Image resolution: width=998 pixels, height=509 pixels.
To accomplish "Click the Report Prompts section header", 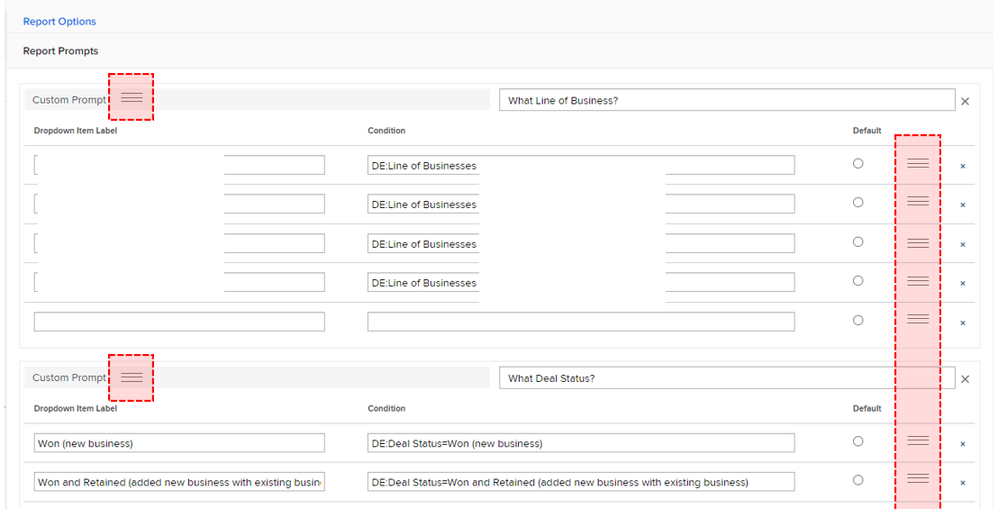I will [61, 51].
